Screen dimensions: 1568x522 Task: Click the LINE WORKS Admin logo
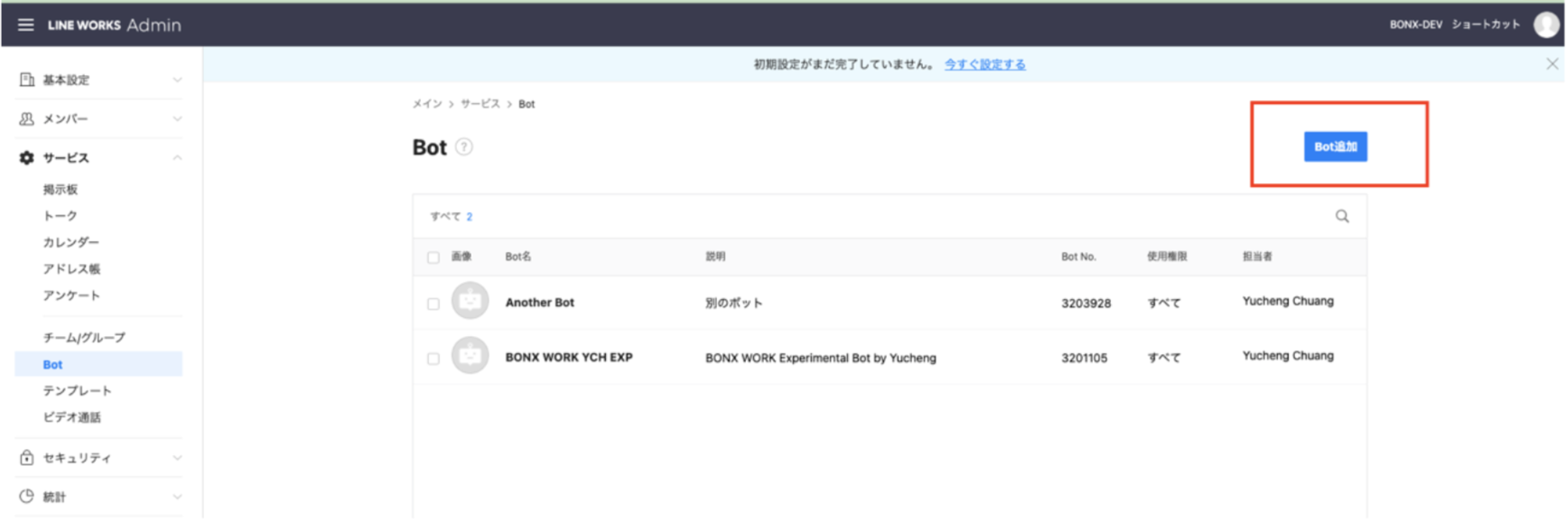[115, 24]
